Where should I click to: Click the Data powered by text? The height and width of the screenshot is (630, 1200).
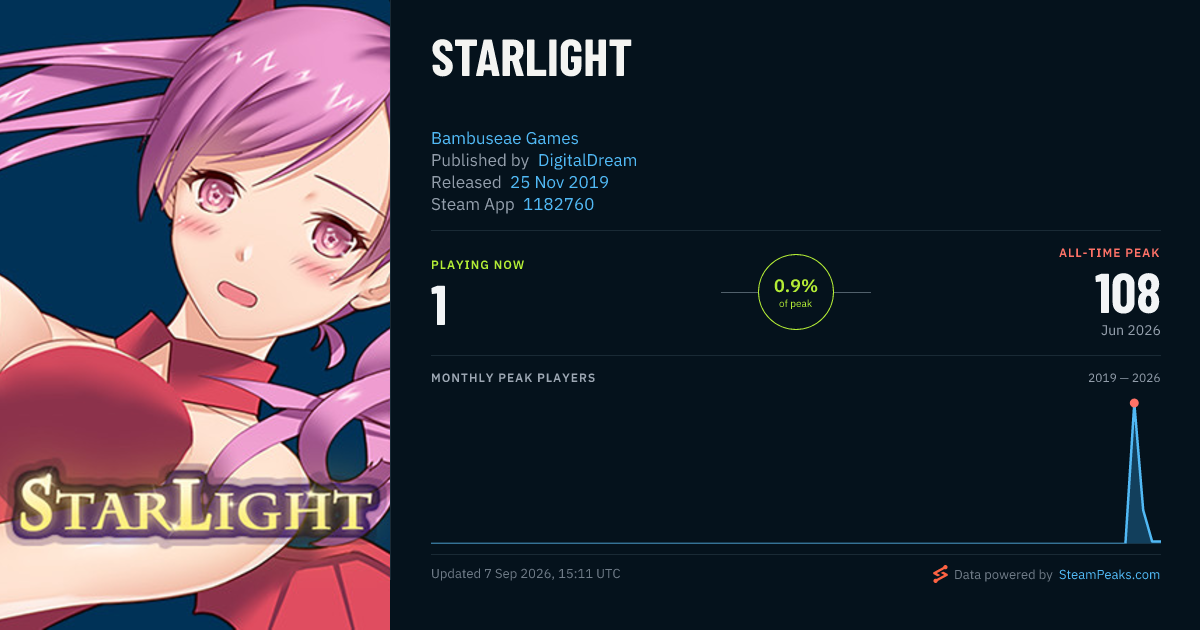pyautogui.click(x=1003, y=575)
